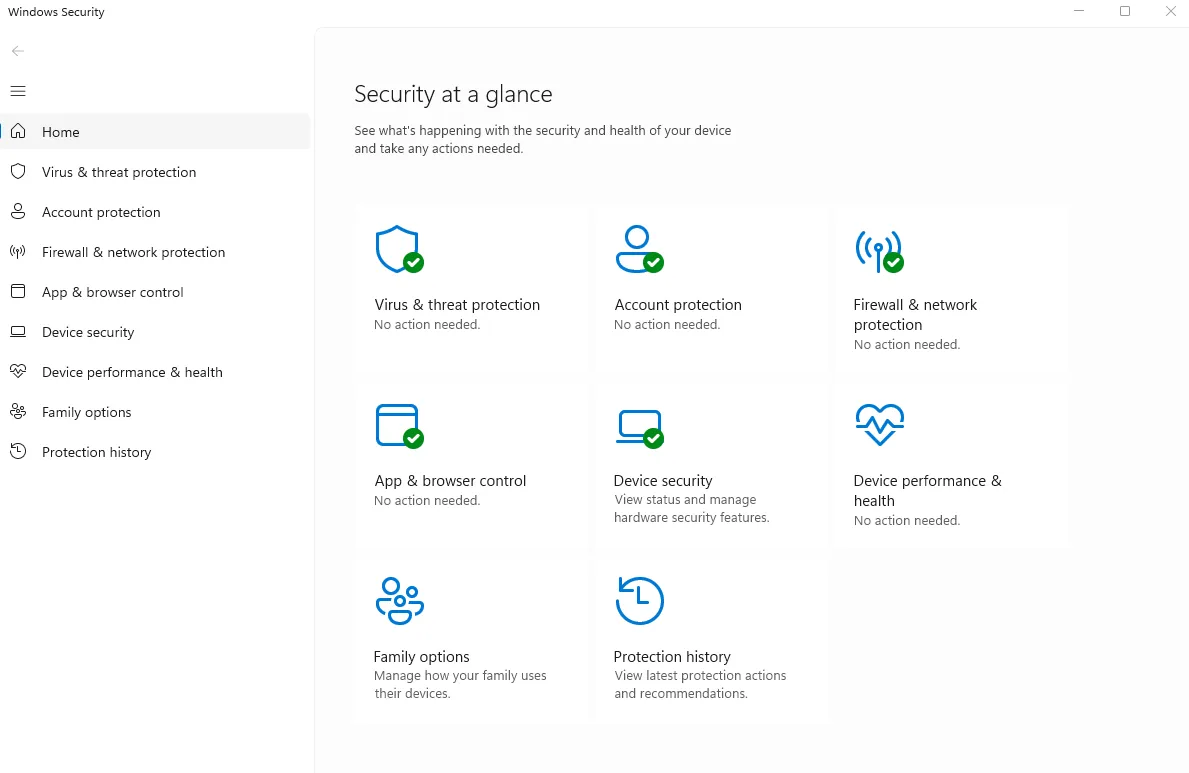Viewport: 1189px width, 773px height.
Task: Open the Virus & threat protection tile title
Action: pyautogui.click(x=457, y=305)
